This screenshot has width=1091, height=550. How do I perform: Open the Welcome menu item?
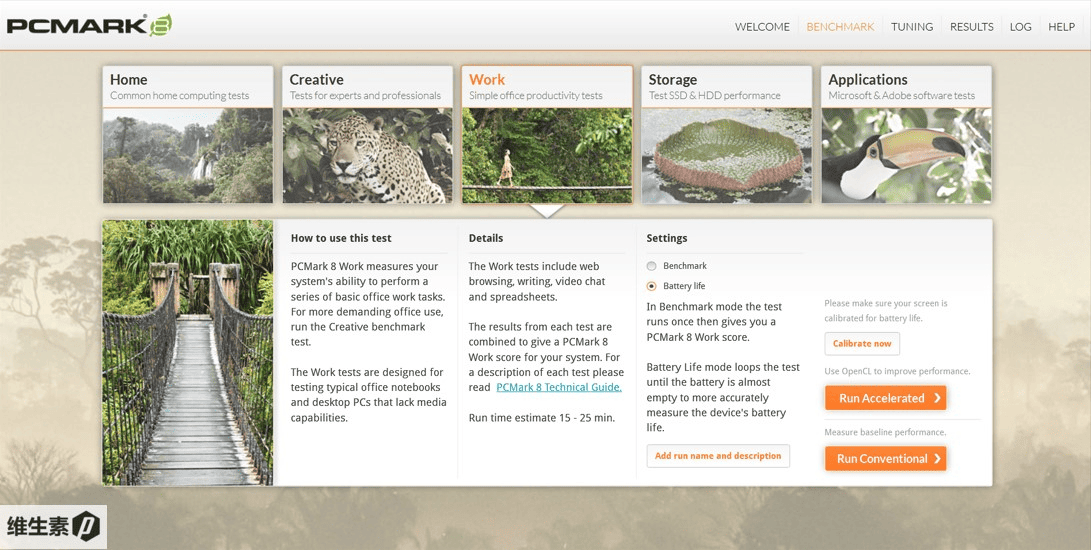click(x=762, y=27)
